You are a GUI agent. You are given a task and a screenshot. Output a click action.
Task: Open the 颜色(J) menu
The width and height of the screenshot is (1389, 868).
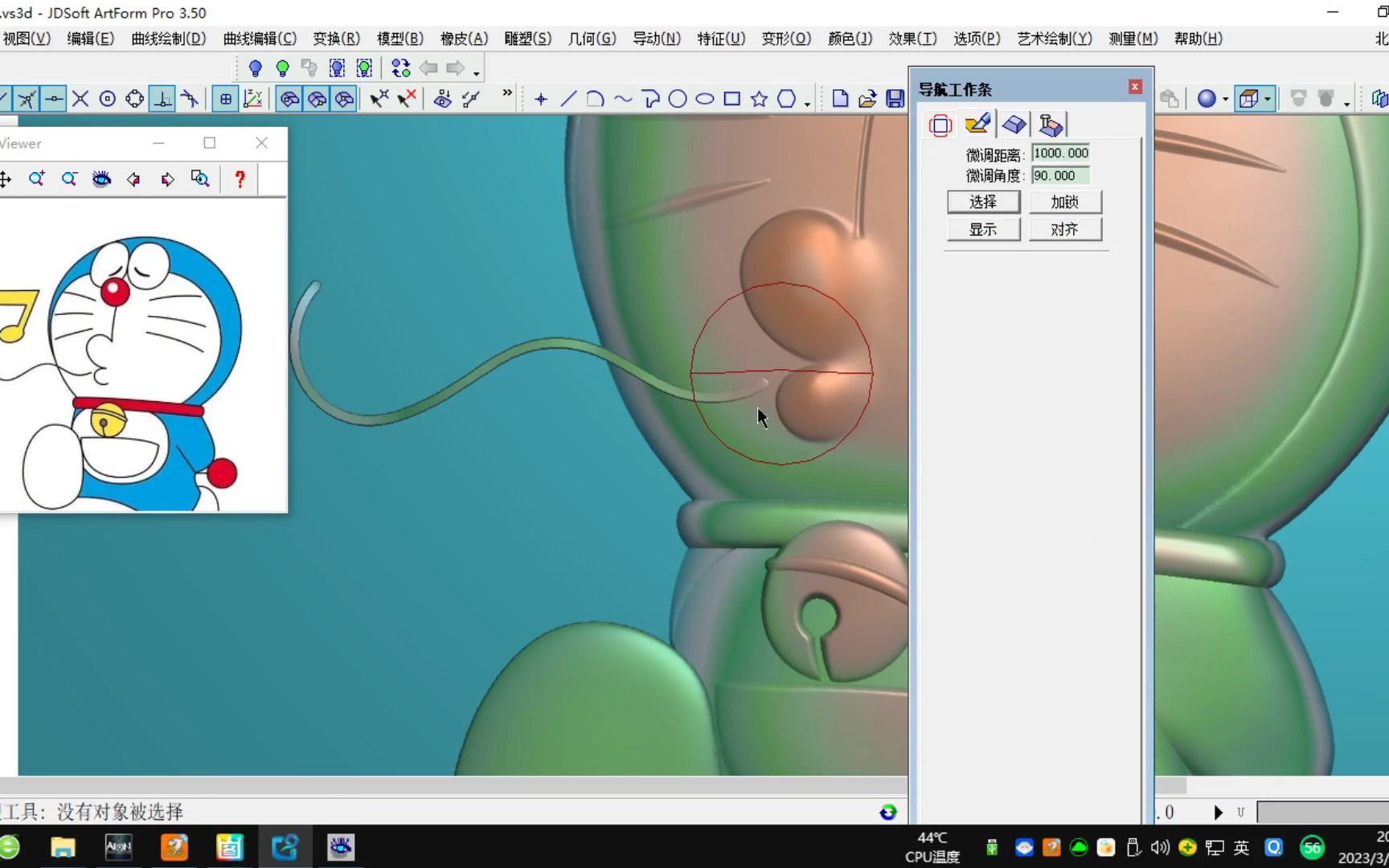pos(850,39)
